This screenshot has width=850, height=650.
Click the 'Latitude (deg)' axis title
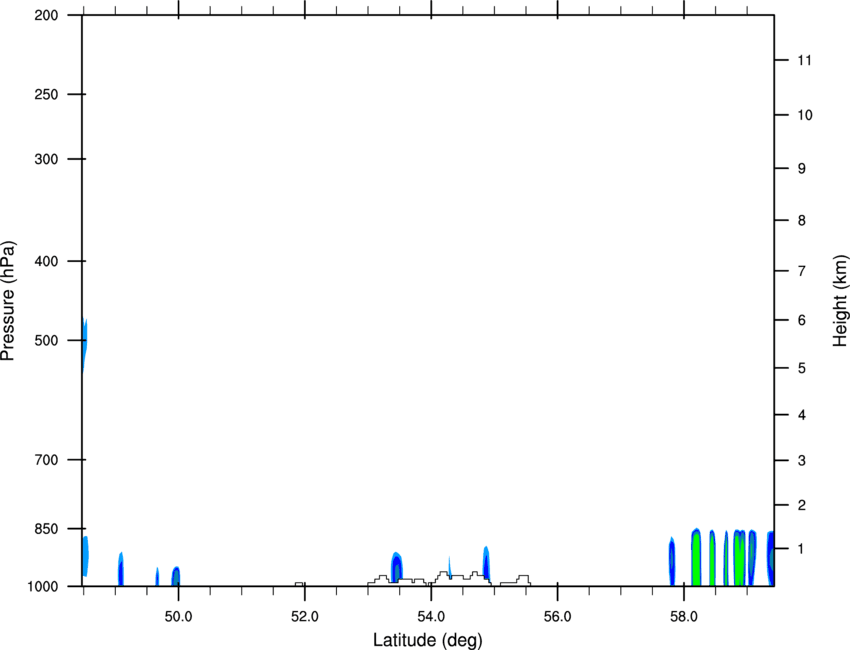[x=427, y=640]
